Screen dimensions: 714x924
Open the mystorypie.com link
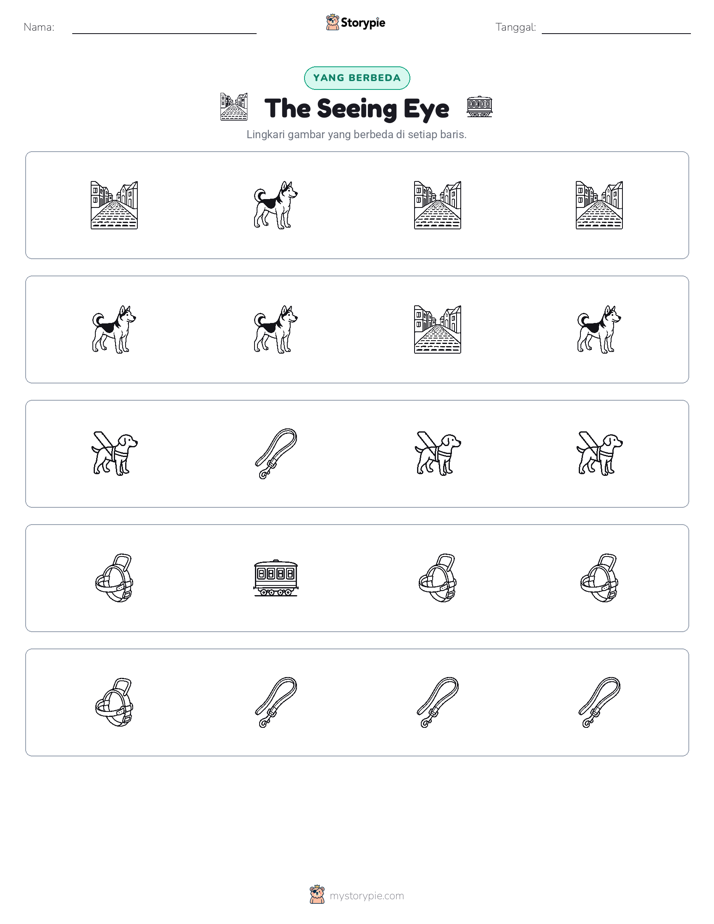point(366,896)
